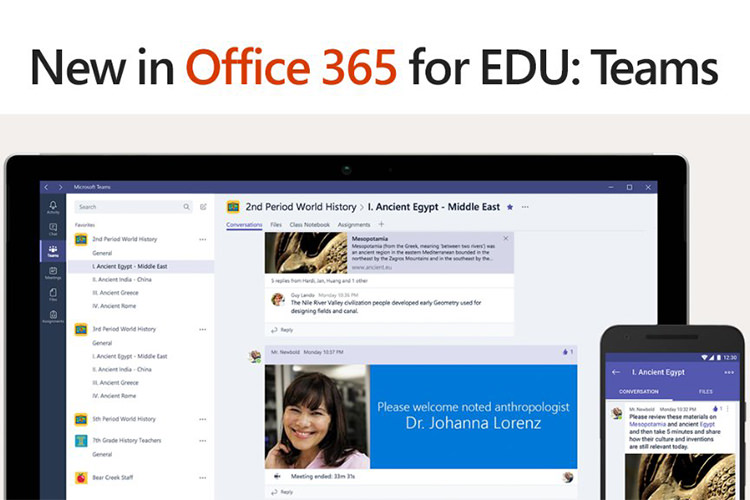Click Bear Creek Staff team name

tap(112, 478)
